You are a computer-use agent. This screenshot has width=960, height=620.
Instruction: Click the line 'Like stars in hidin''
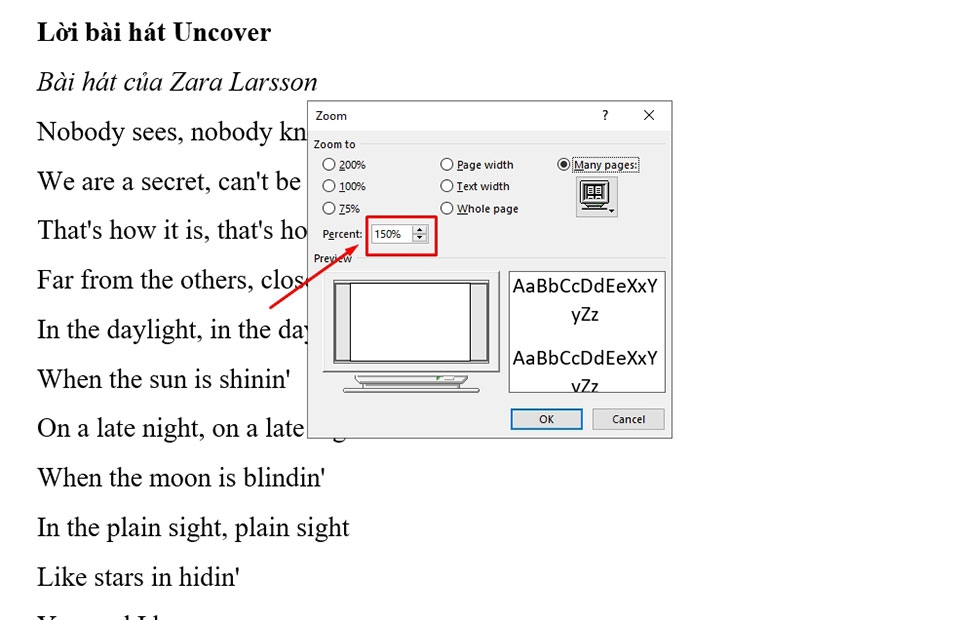[138, 577]
